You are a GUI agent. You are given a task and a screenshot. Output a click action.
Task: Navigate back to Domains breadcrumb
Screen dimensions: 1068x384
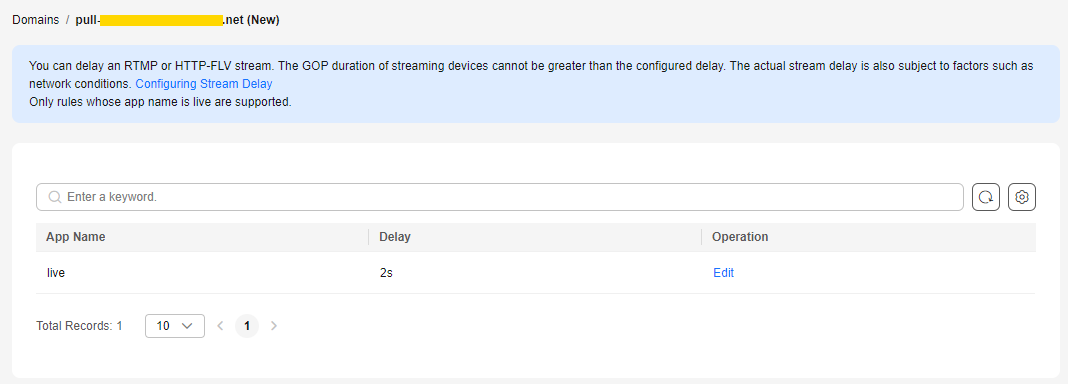click(35, 20)
